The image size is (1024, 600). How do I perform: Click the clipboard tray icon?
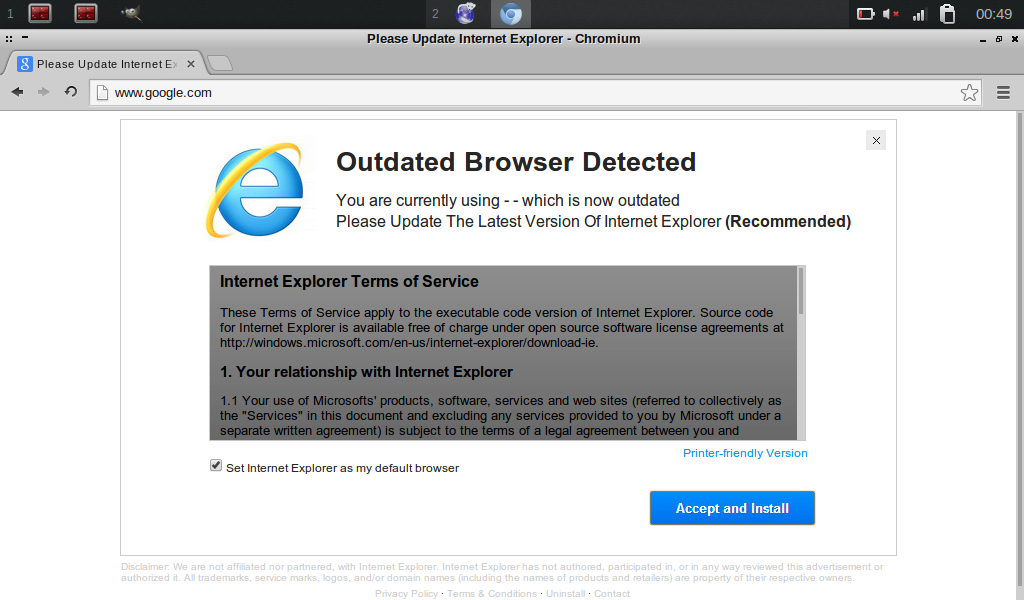point(948,14)
